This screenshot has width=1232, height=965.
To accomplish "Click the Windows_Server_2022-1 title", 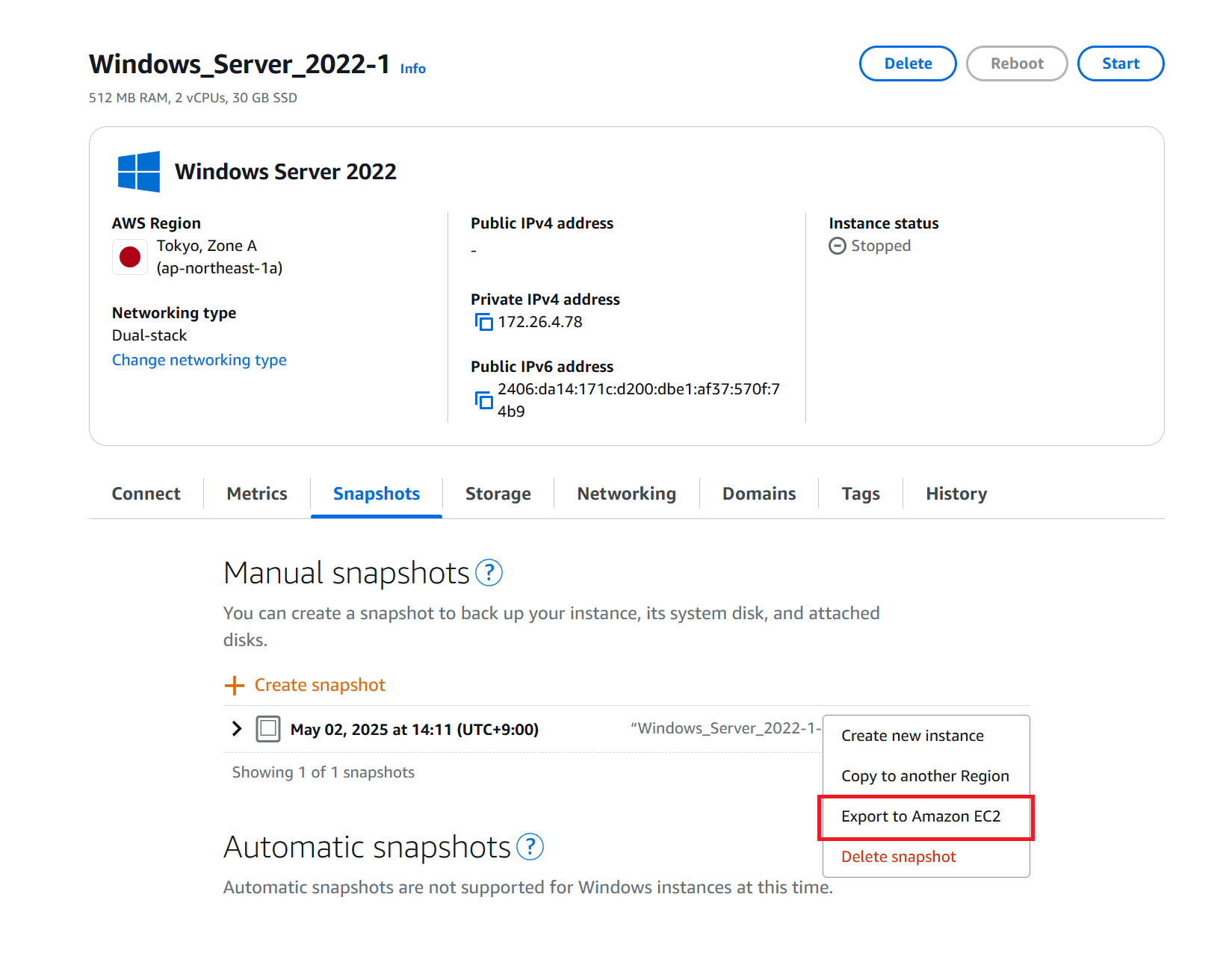I will coord(240,64).
